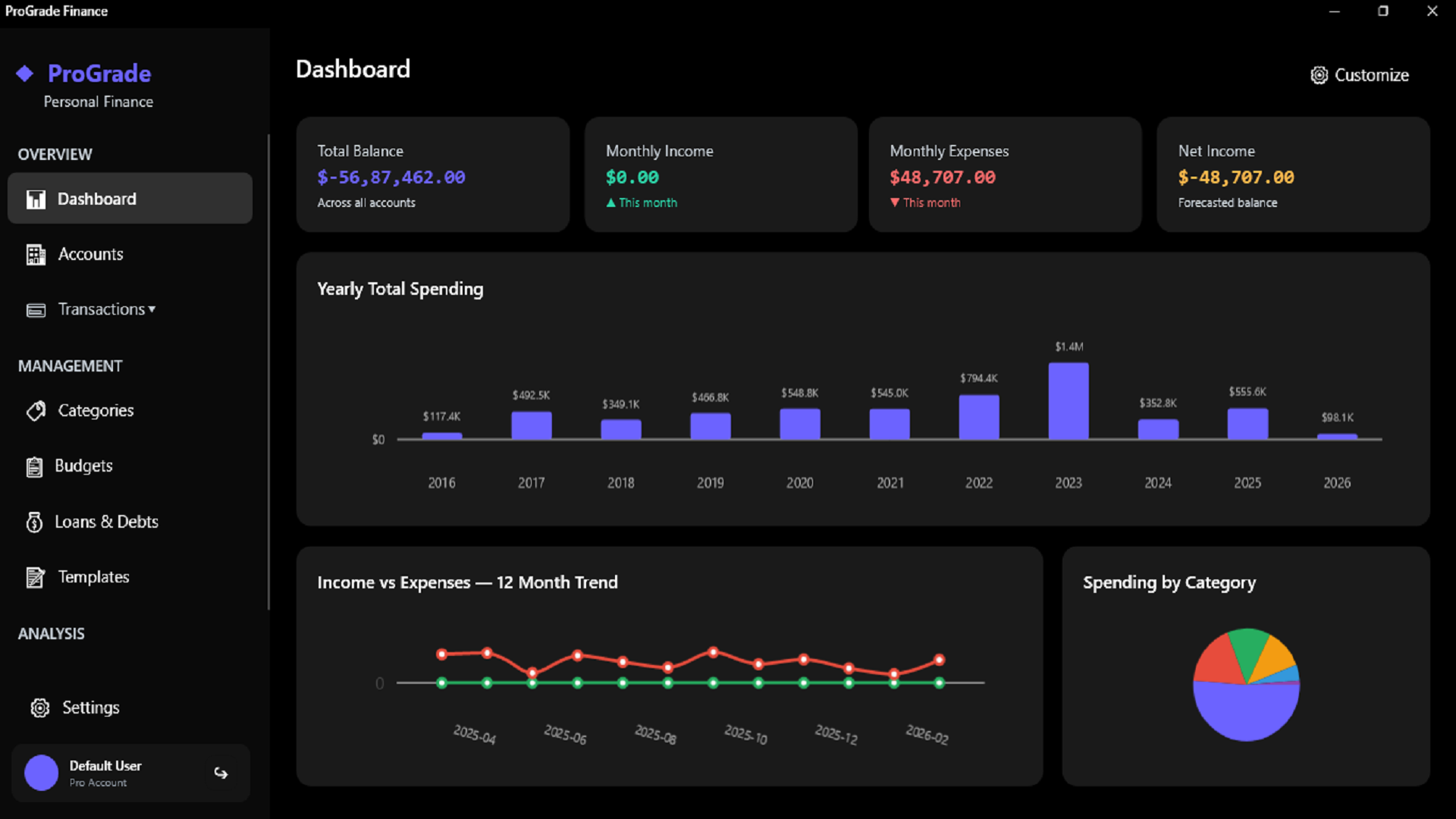This screenshot has width=1456, height=819.
Task: Click the purple slice of category pie chart
Action: (1246, 713)
